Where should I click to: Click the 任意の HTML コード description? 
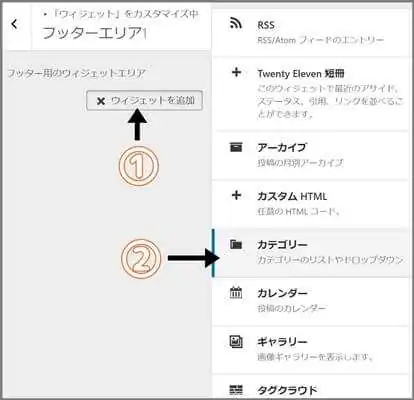(x=299, y=211)
